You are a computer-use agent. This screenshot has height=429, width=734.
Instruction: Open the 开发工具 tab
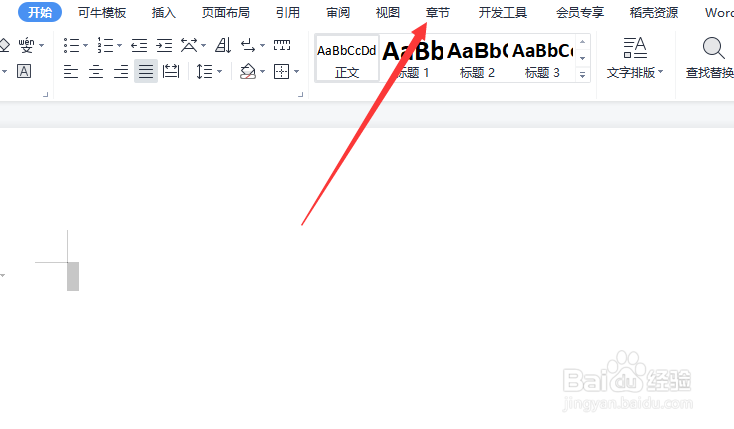(x=503, y=13)
